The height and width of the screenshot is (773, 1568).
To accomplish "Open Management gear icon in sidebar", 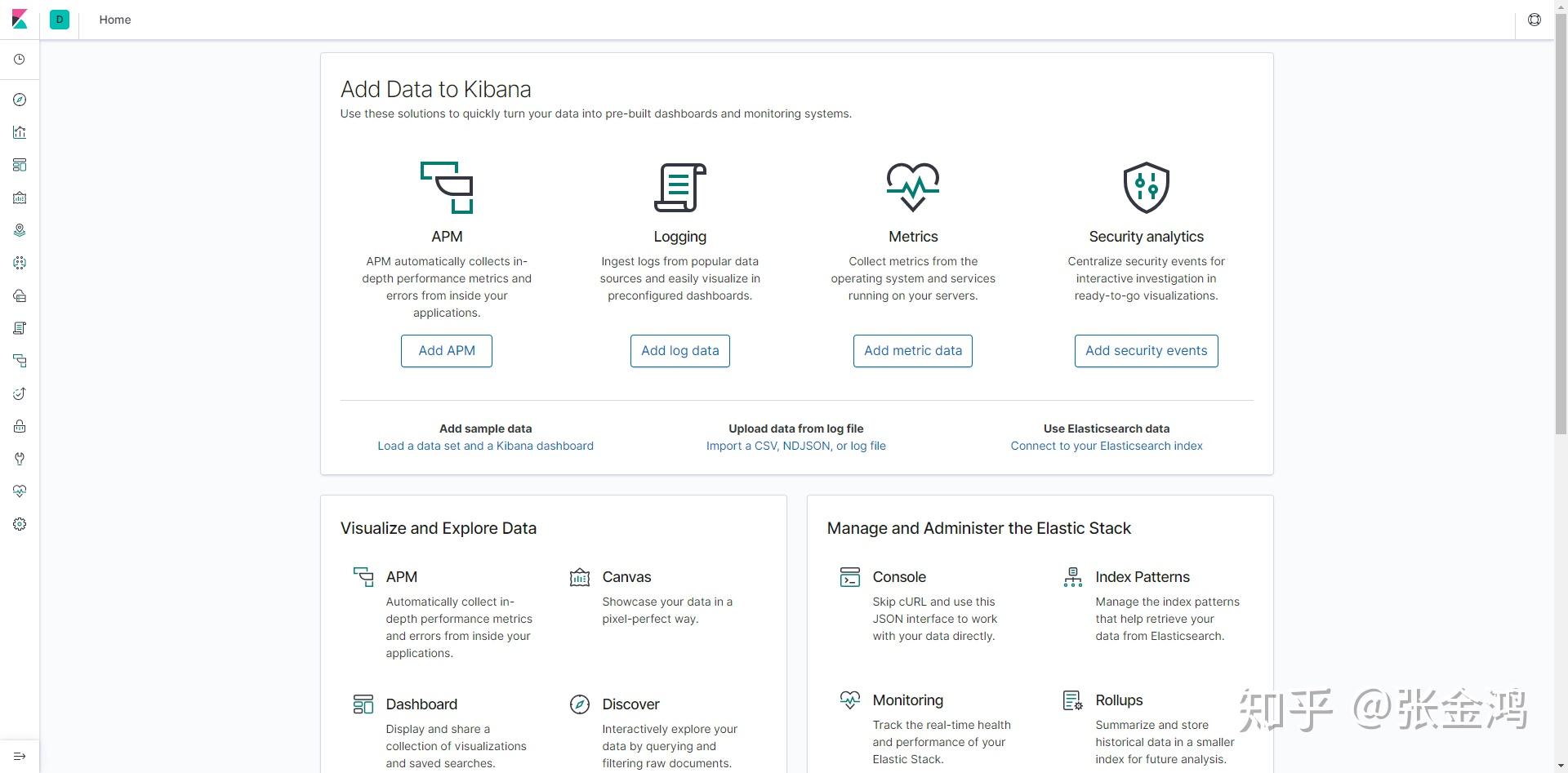I will pos(20,524).
